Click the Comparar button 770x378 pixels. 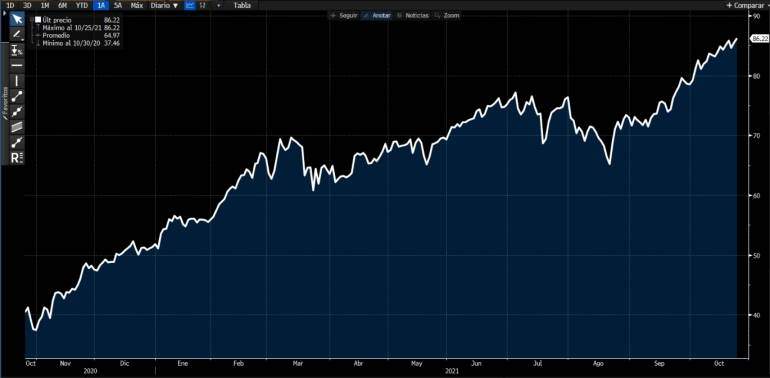(x=747, y=5)
